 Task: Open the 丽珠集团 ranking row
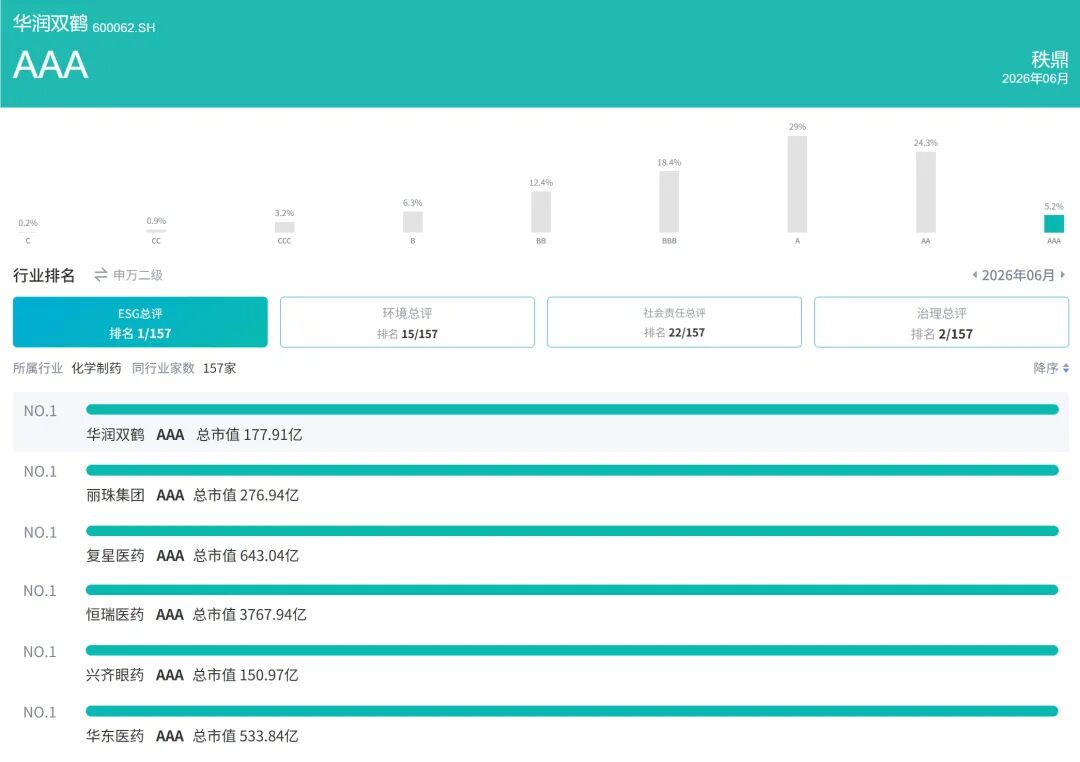(x=541, y=482)
